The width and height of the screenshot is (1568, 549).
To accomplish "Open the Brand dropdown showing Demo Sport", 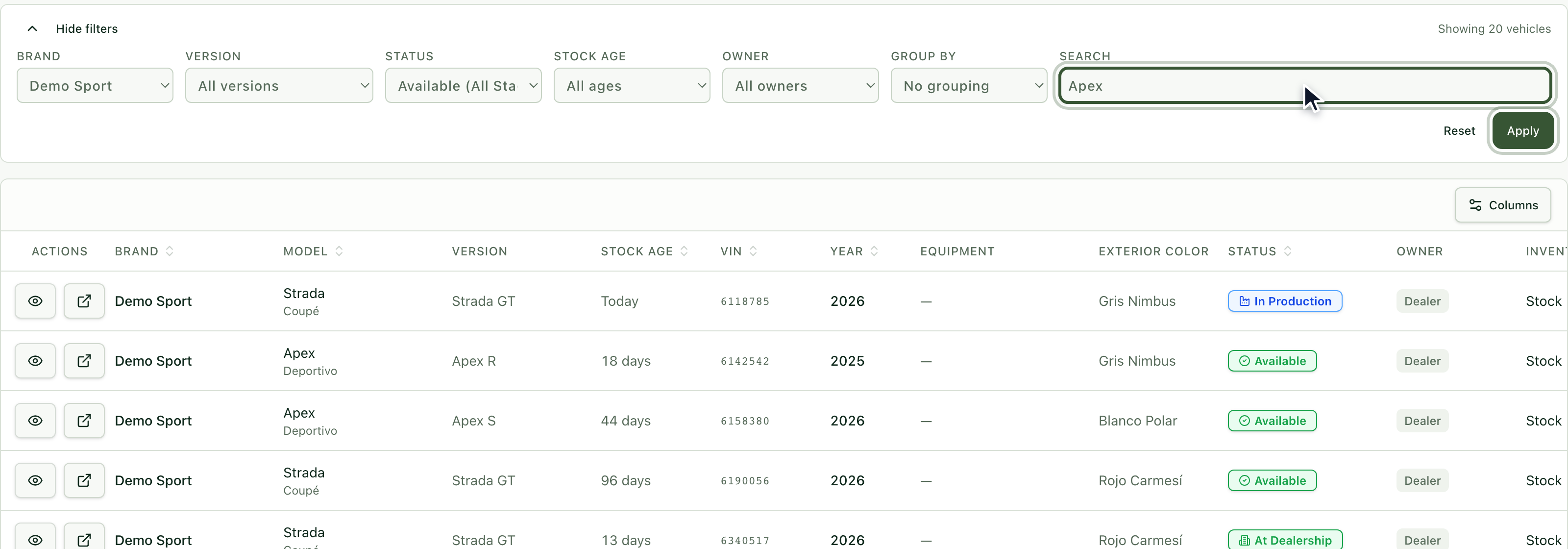I will pyautogui.click(x=95, y=85).
